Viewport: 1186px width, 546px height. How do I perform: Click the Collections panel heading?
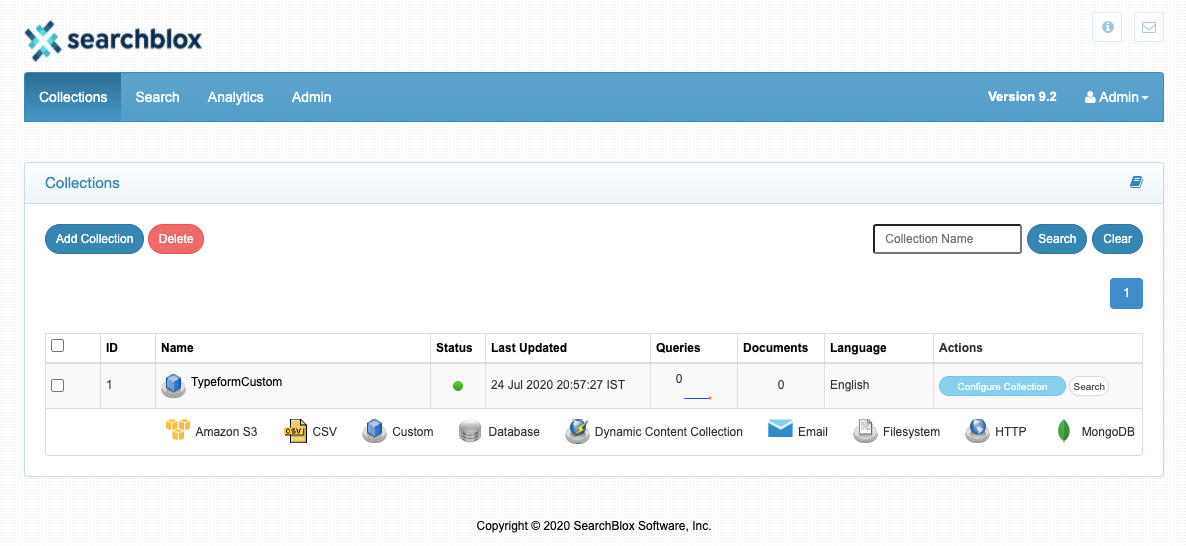(x=82, y=183)
